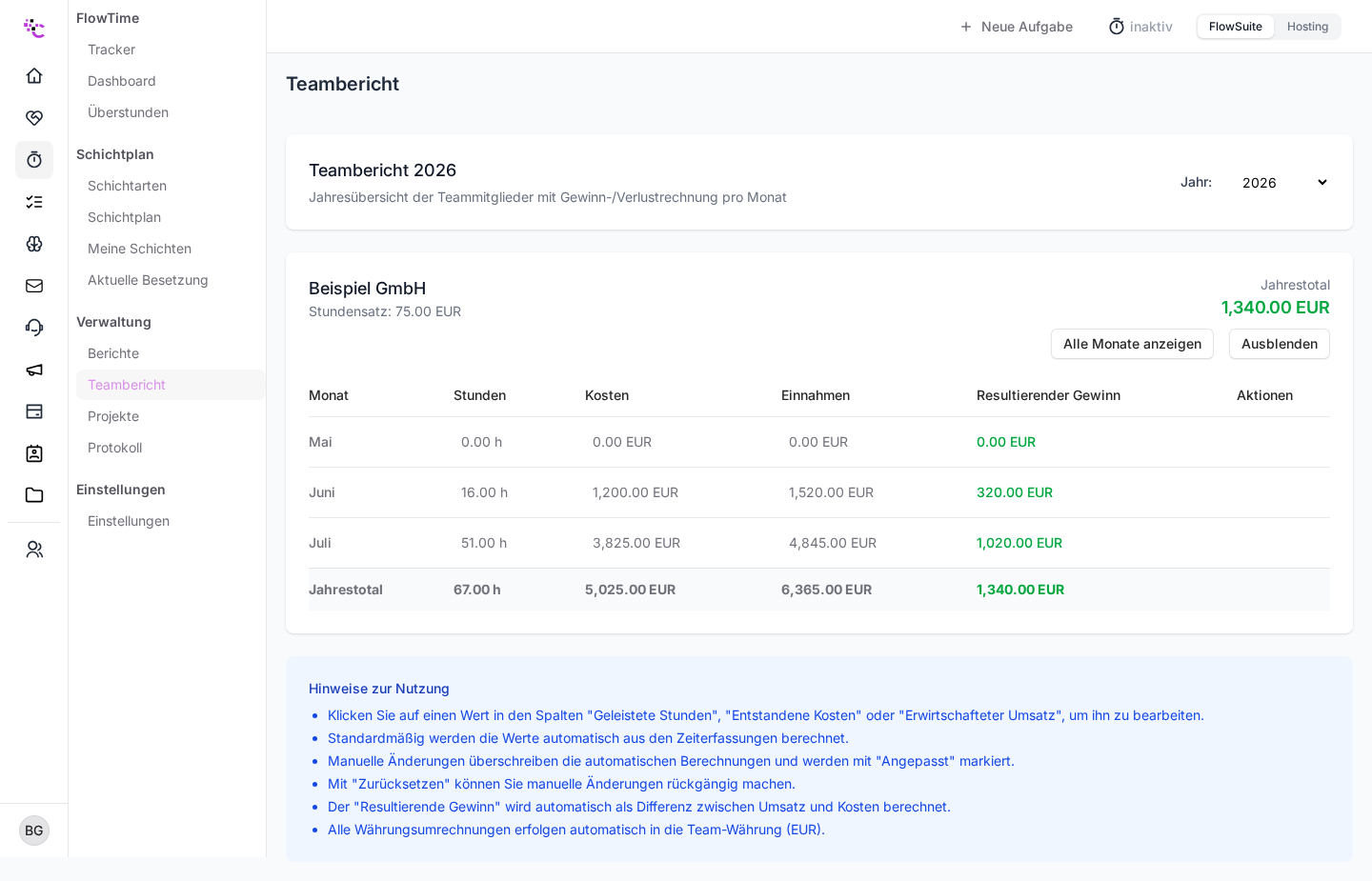Select the stopwatch time-tracking icon
This screenshot has height=881, width=1372.
(x=34, y=159)
